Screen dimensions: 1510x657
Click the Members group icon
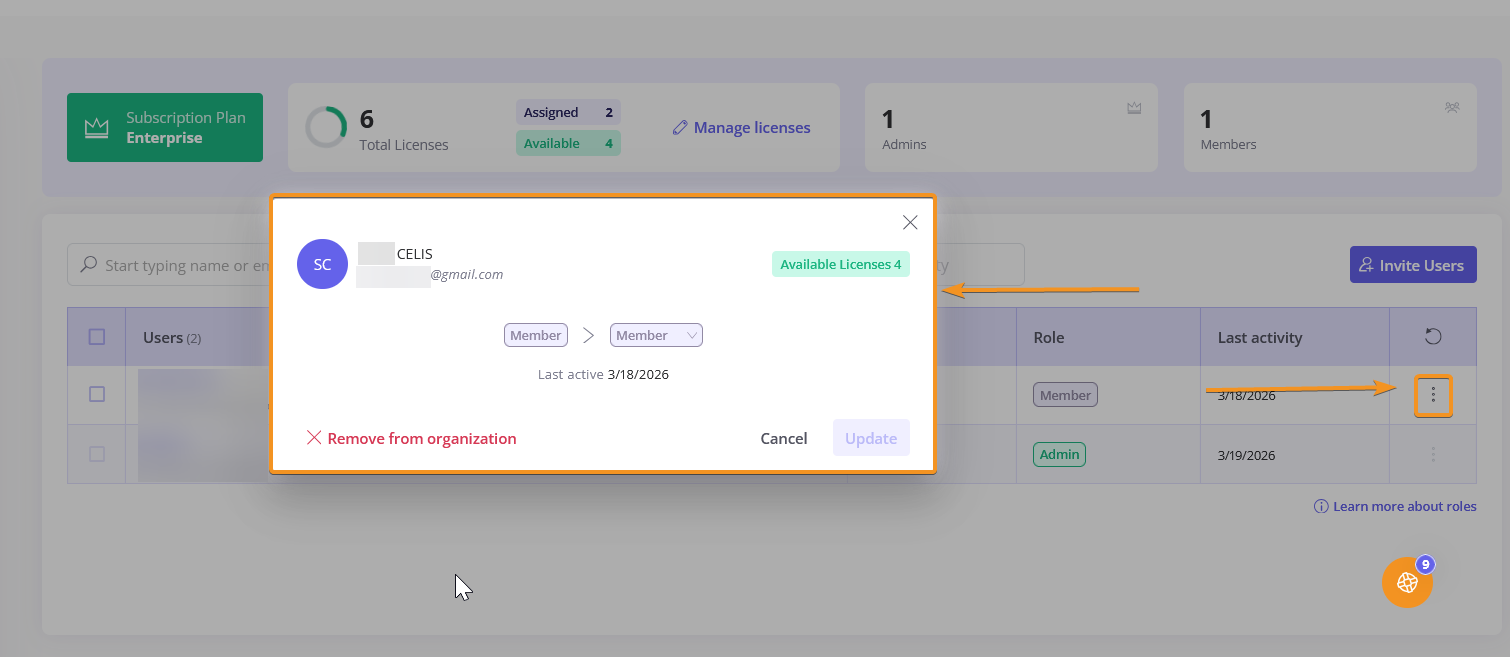[x=1452, y=108]
